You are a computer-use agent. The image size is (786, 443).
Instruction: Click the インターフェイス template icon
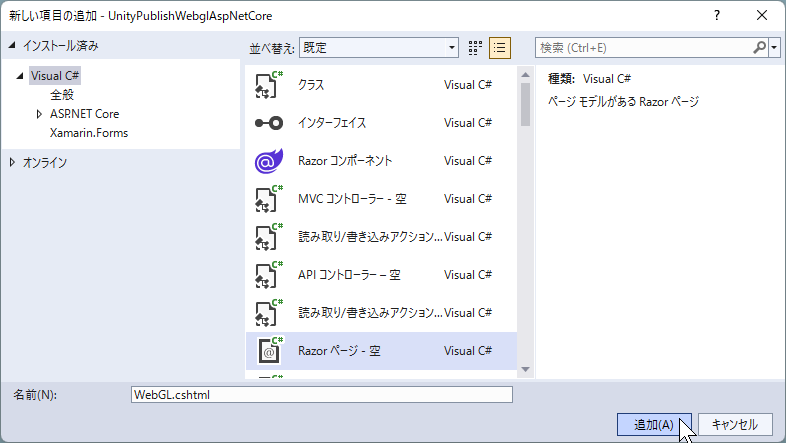pyautogui.click(x=269, y=123)
